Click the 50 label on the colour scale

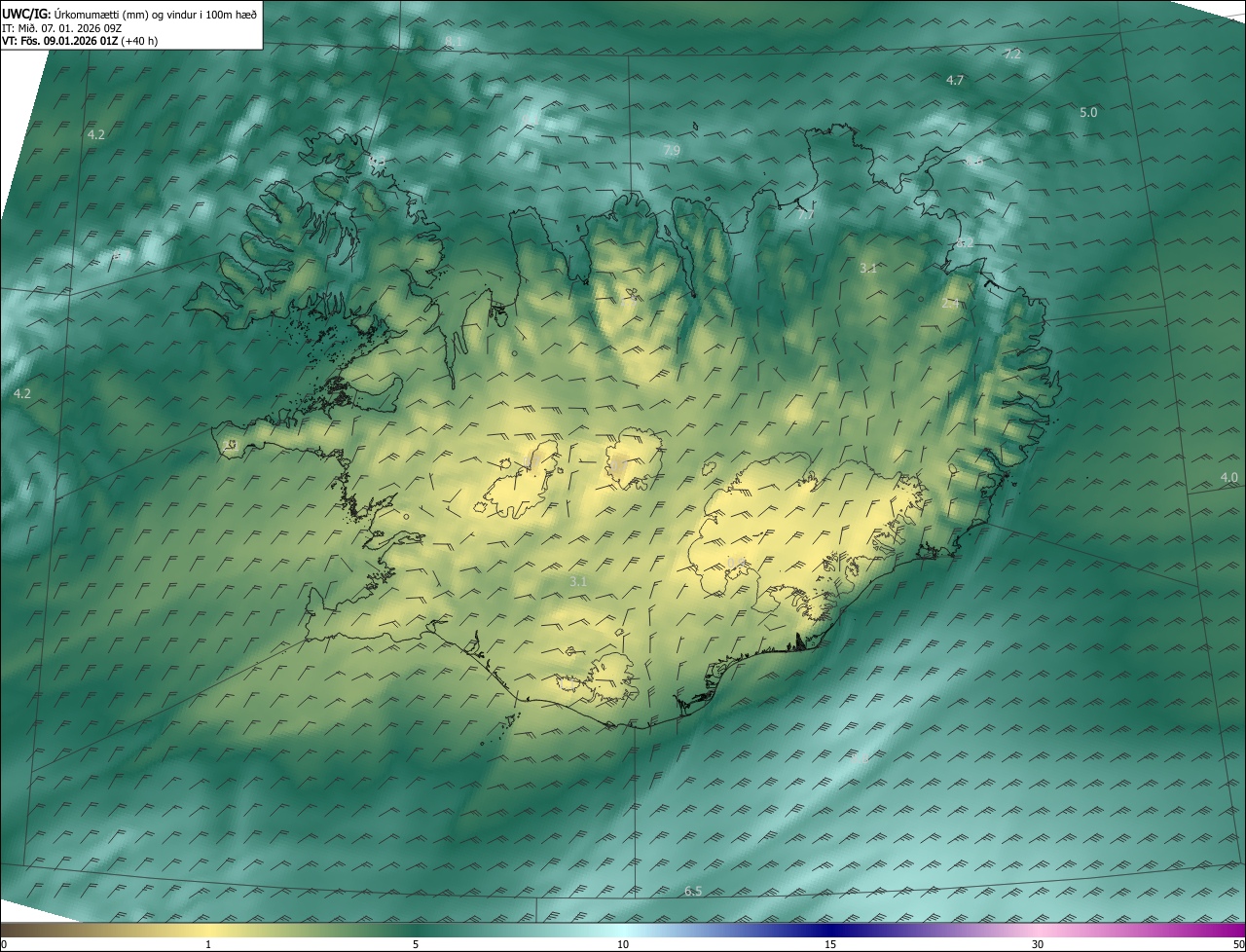click(1238, 944)
